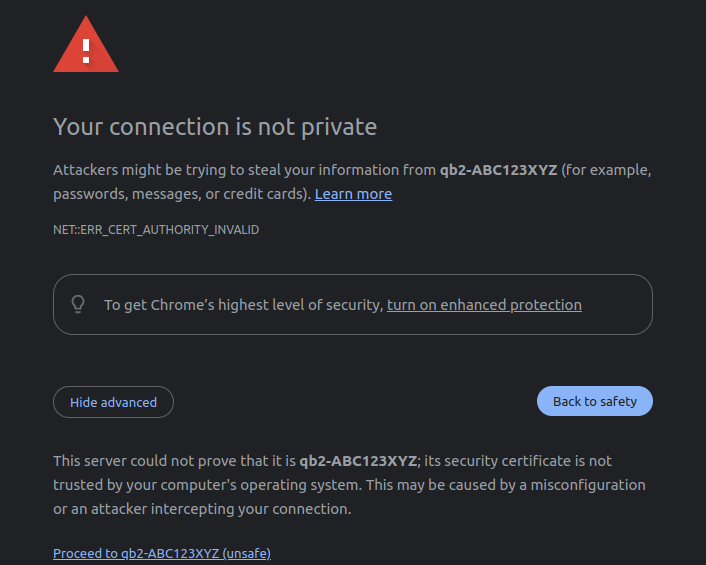
Task: Open the Learn more link
Action: tap(353, 194)
